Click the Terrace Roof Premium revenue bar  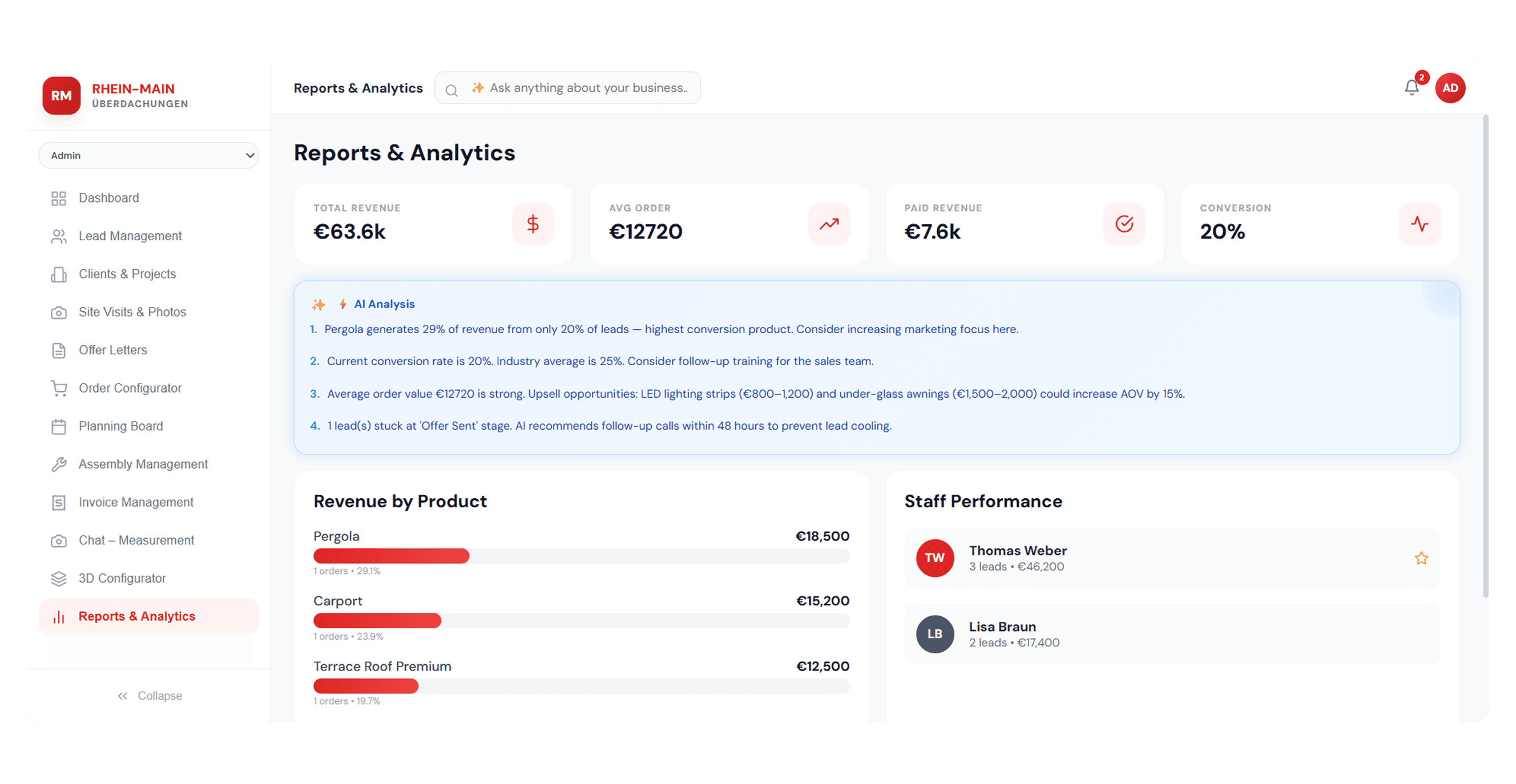point(582,686)
